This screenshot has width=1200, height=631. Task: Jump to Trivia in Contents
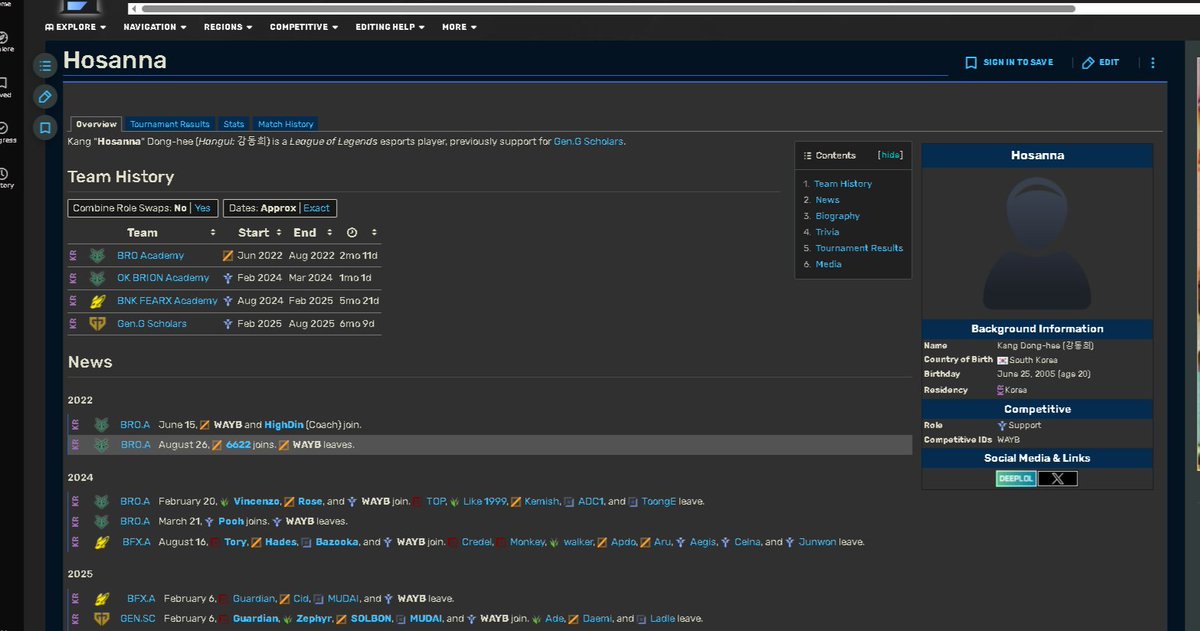827,232
